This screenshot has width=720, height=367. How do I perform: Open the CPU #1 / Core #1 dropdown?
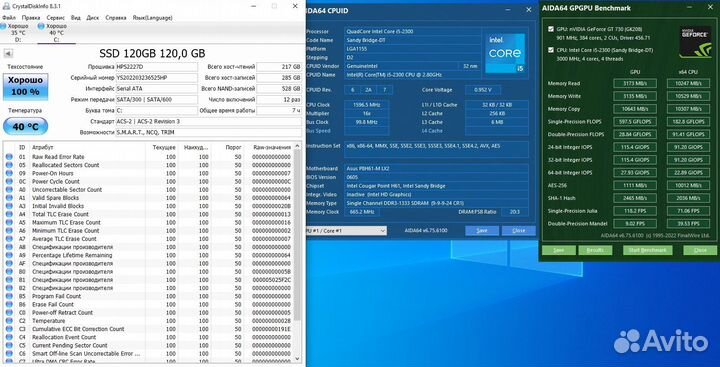[347, 231]
